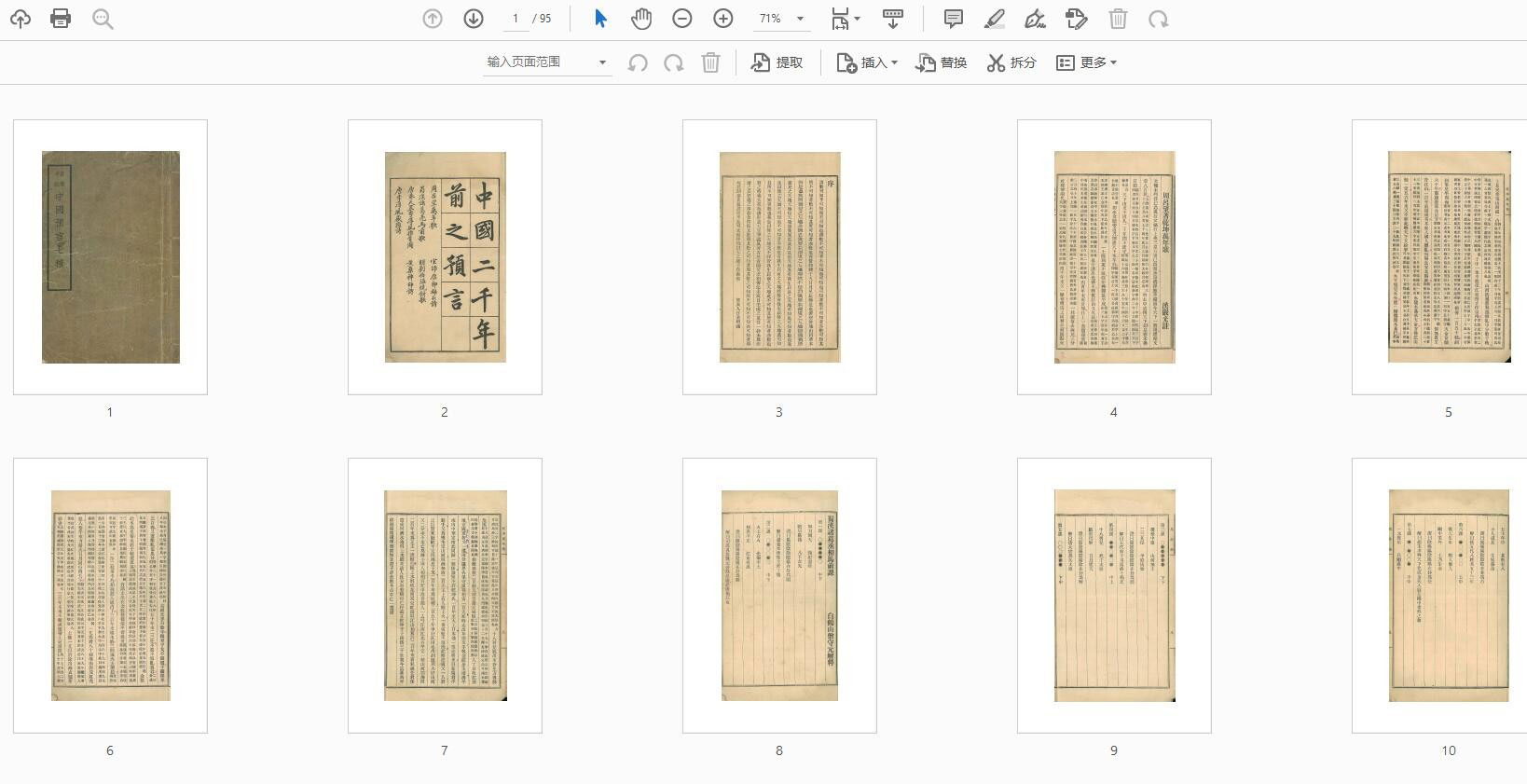Select the highlighter pen tool

click(x=994, y=19)
